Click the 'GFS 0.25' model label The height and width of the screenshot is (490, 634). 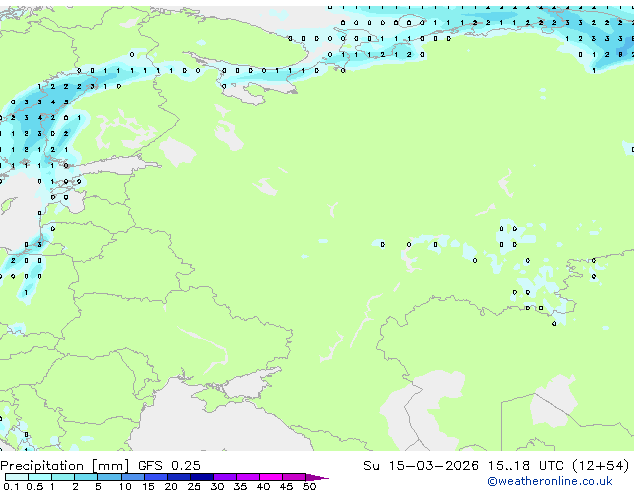[169, 466]
